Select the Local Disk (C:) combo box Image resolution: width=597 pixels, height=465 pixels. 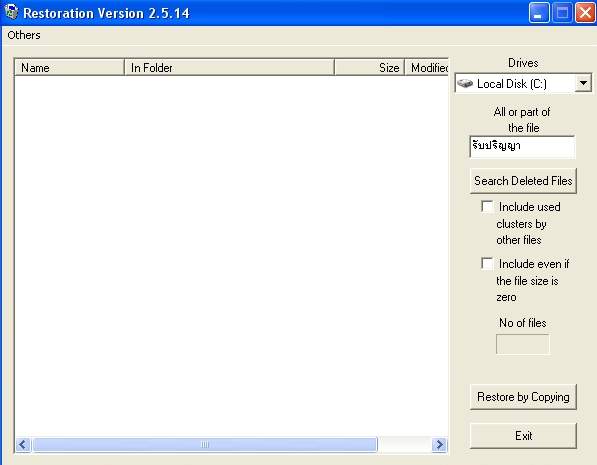[523, 83]
